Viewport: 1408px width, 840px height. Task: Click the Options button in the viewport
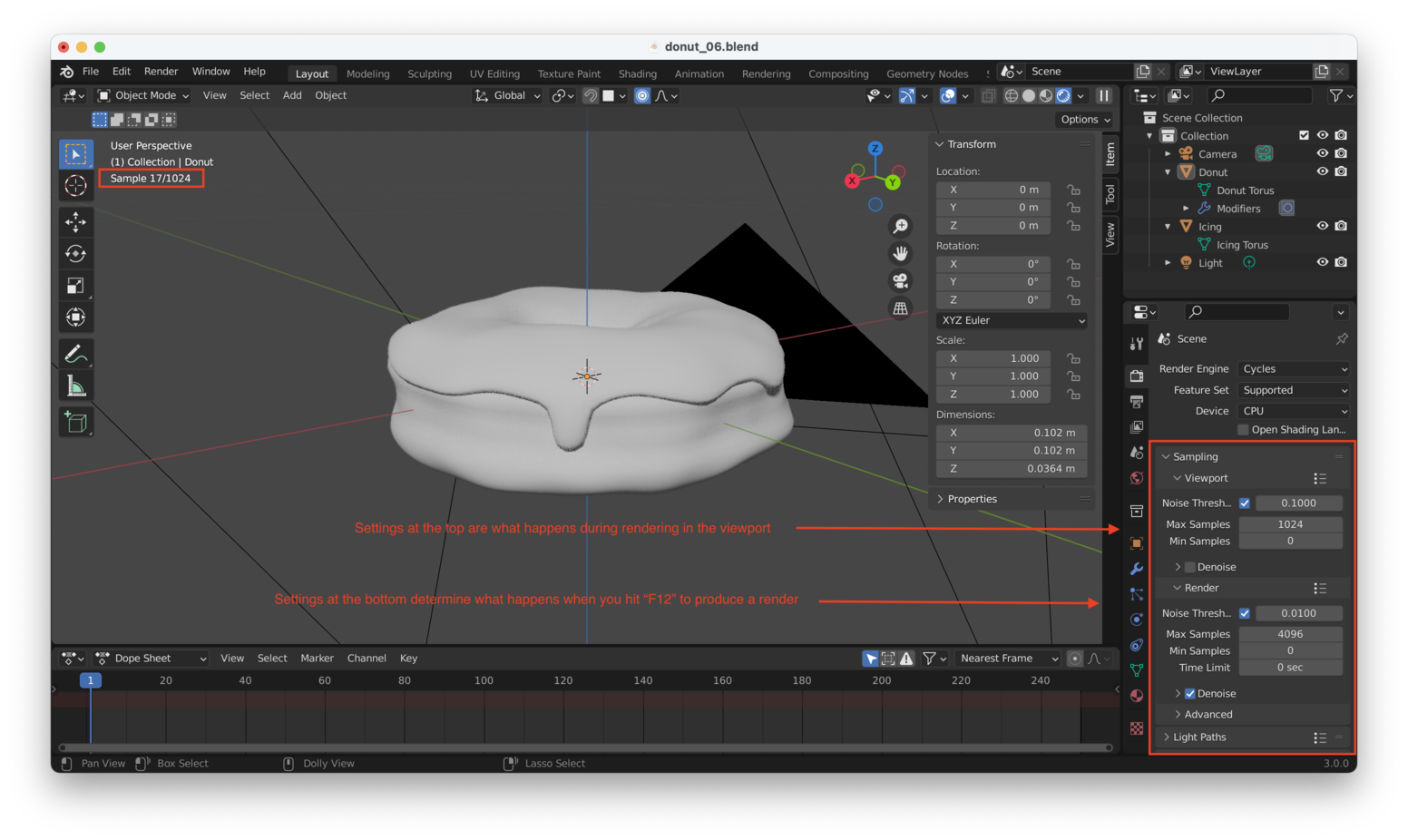(x=1083, y=119)
